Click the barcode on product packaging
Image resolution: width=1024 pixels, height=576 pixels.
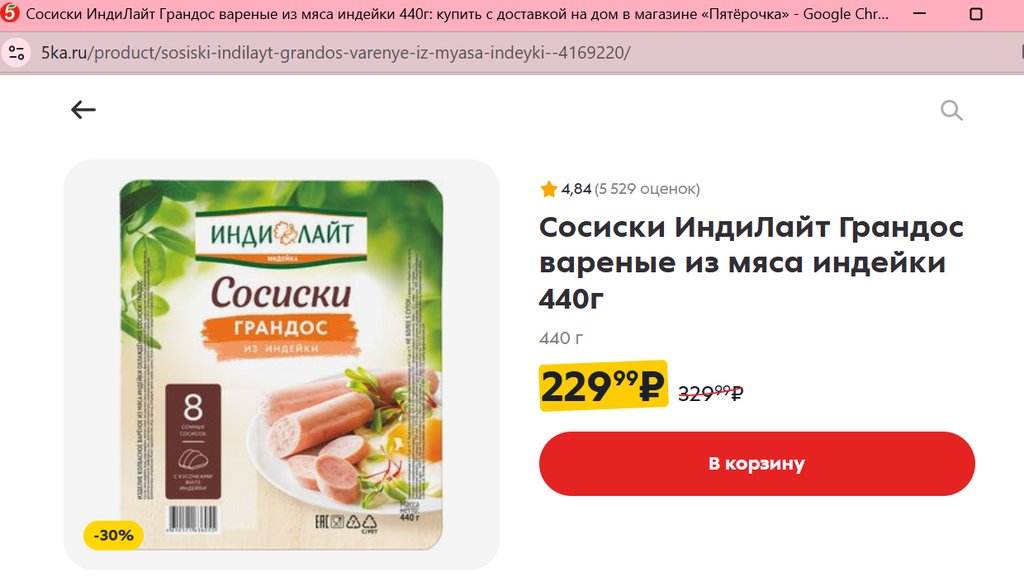(193, 520)
